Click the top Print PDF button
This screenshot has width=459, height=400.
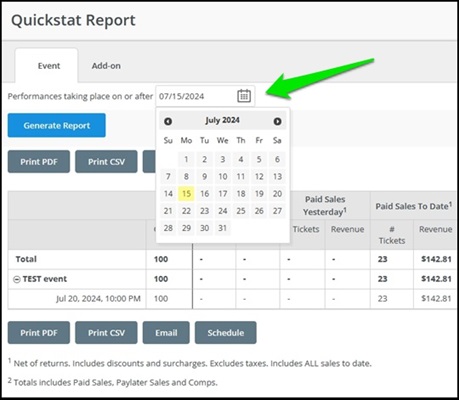[x=39, y=162]
